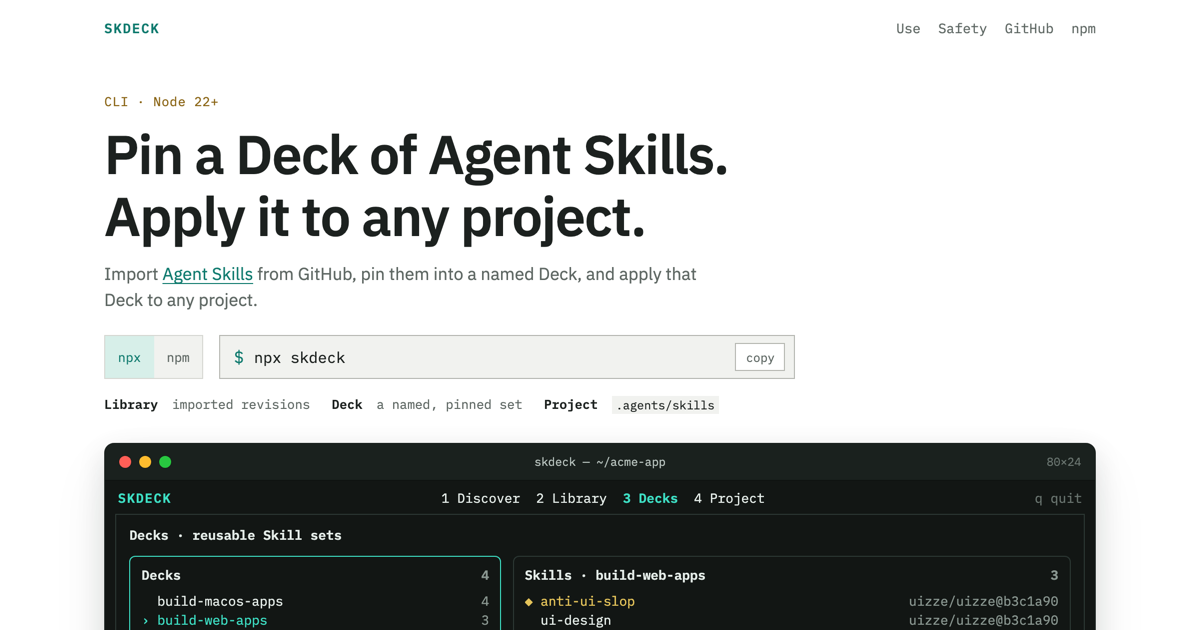1200x630 pixels.
Task: Select the build-web-apps deck row
Action: click(x=315, y=620)
